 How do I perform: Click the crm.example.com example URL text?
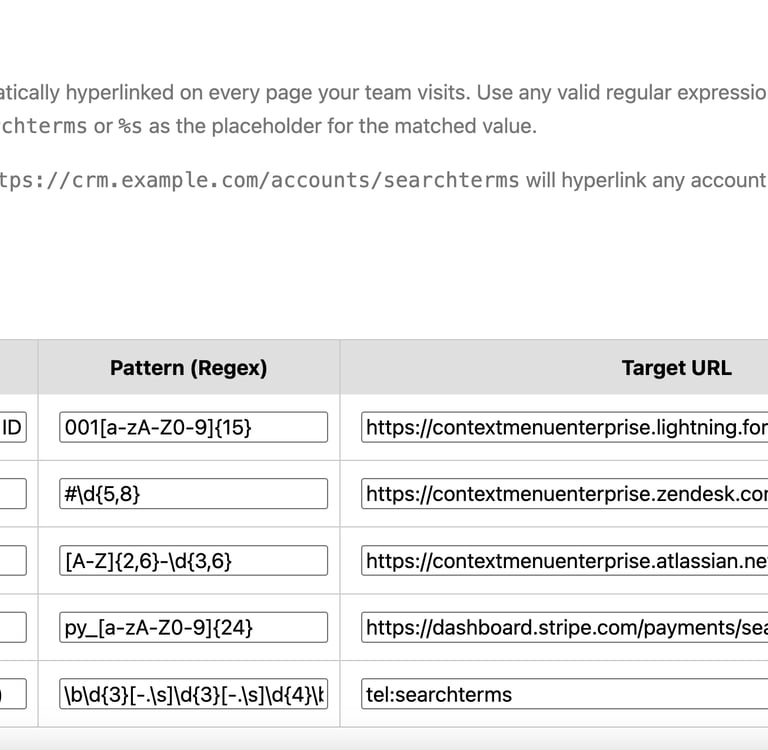click(260, 180)
